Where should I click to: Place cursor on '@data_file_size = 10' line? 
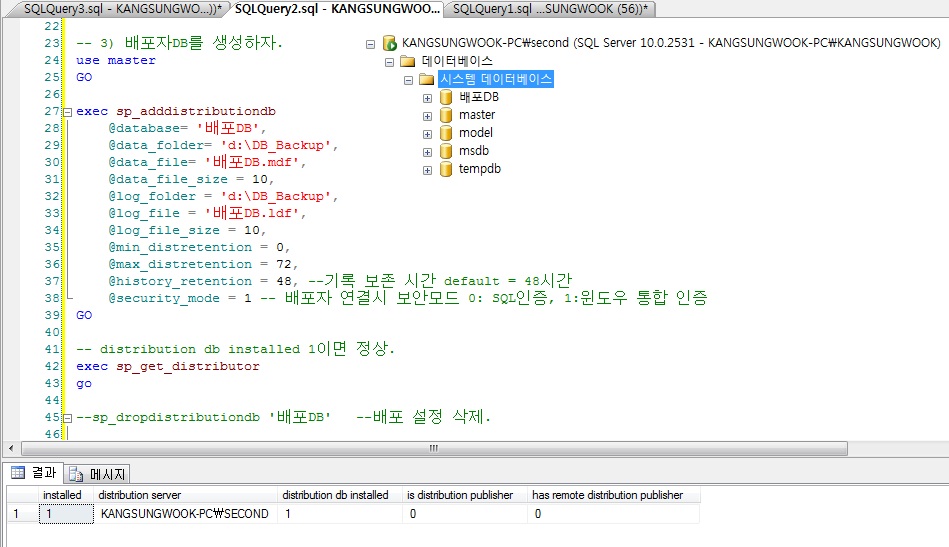point(191,180)
